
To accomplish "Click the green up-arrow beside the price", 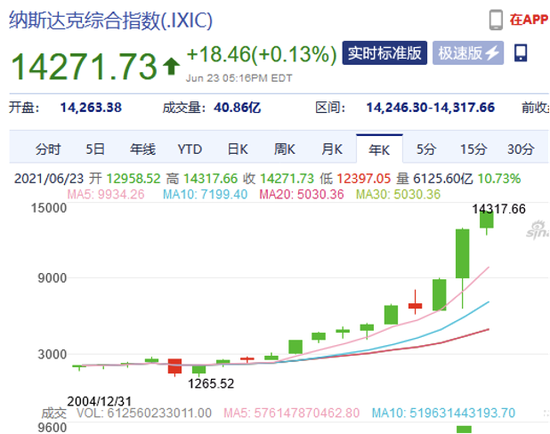I will pos(171,66).
